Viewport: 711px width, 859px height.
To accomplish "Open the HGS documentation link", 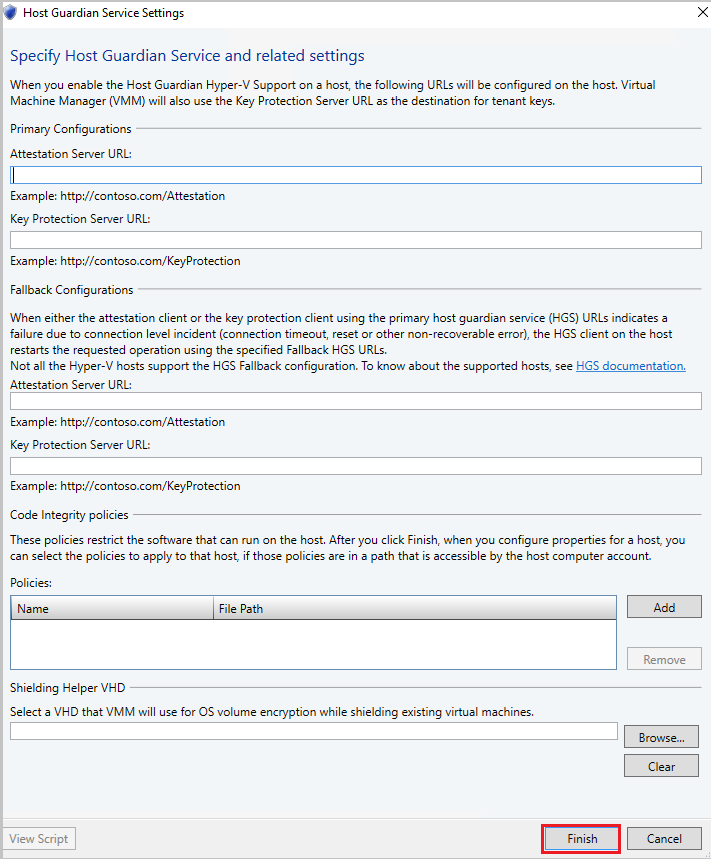I will (x=630, y=365).
